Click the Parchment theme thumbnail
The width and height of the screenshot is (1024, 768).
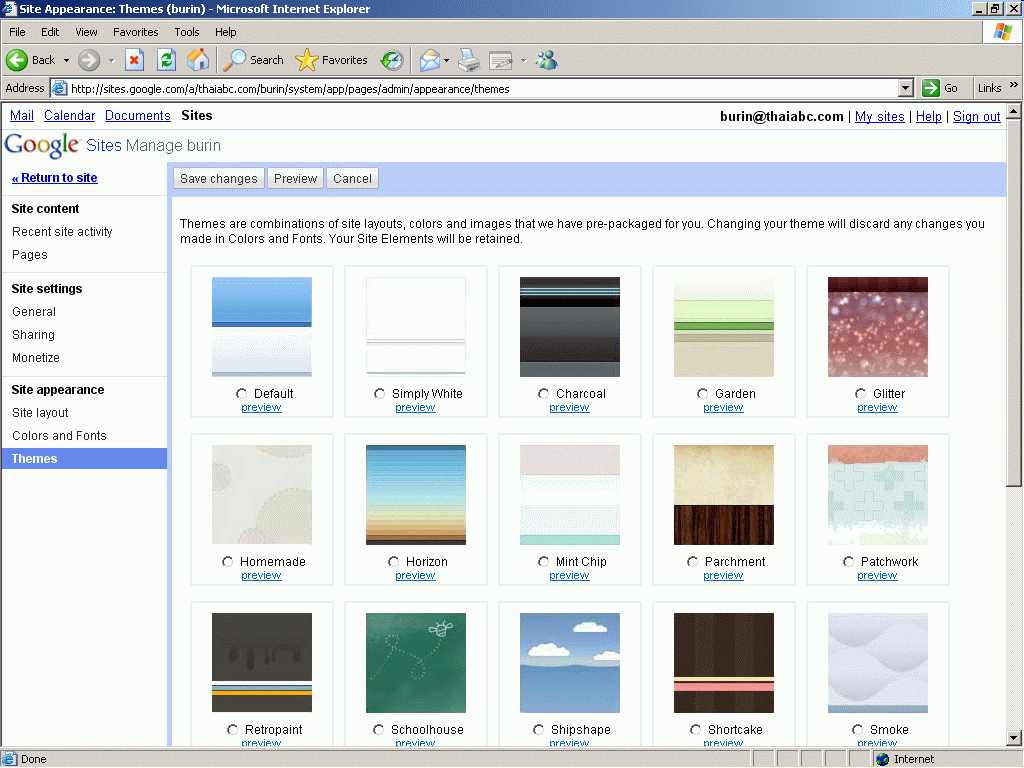pyautogui.click(x=723, y=495)
